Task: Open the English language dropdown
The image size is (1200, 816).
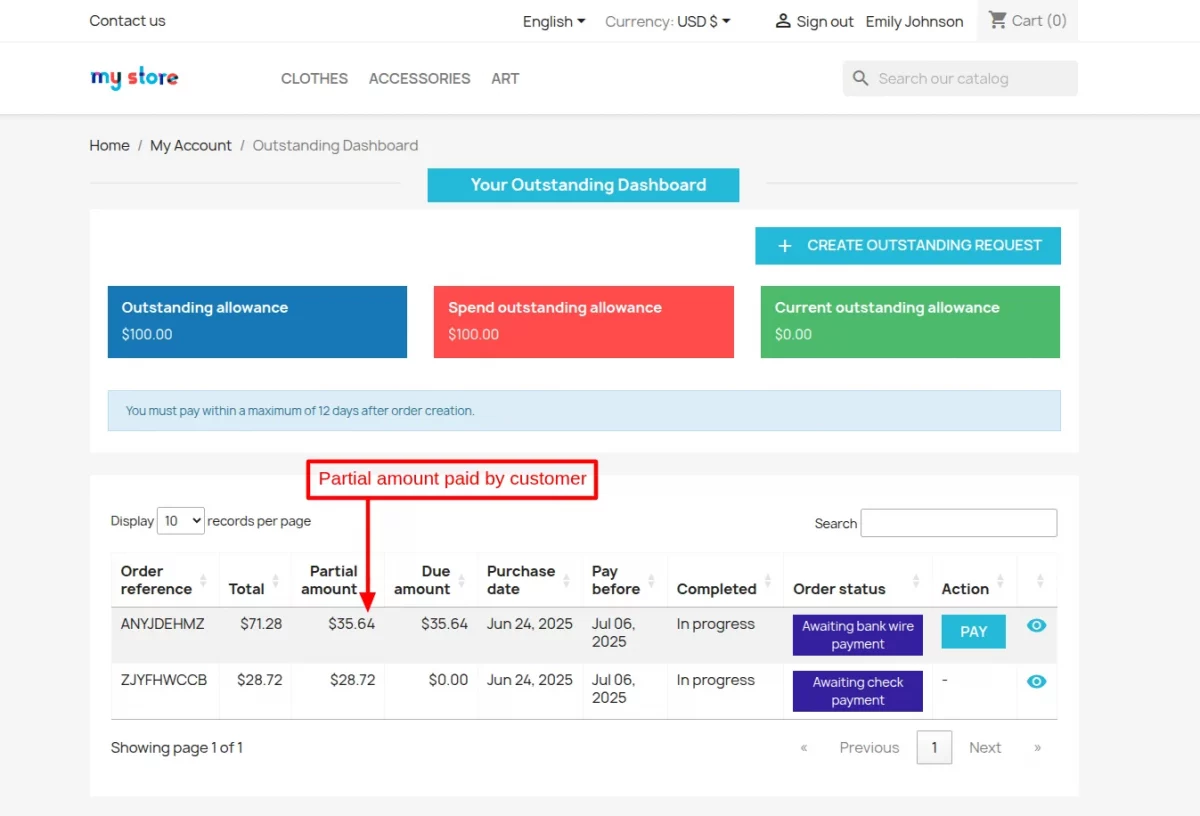Action: pos(554,21)
